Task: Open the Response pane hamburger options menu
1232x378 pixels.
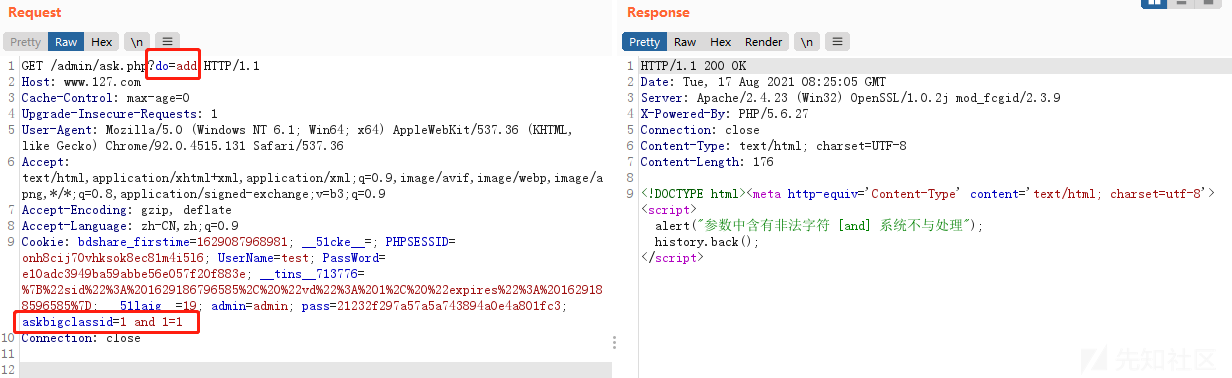Action: [838, 42]
